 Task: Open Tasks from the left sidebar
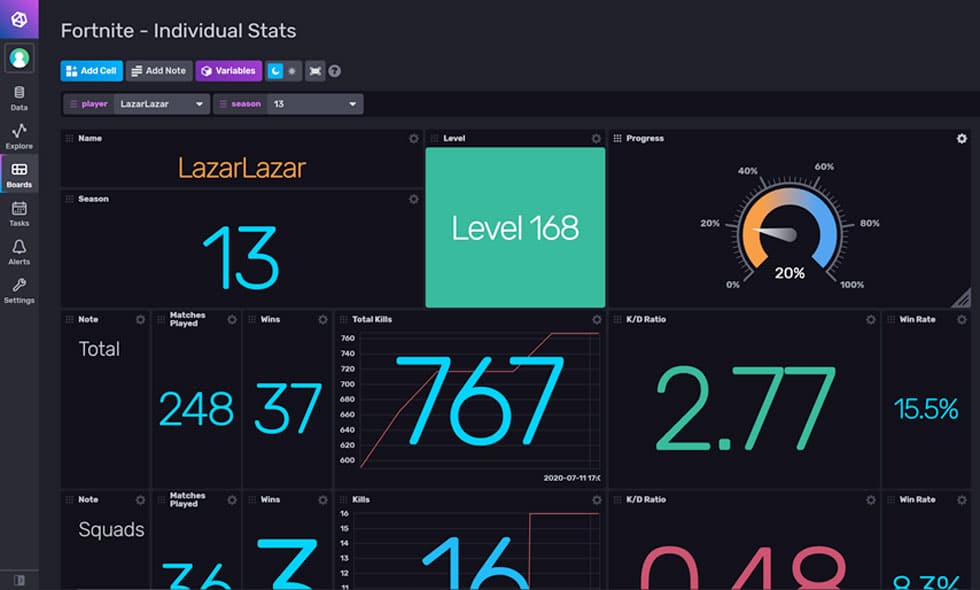click(x=19, y=213)
